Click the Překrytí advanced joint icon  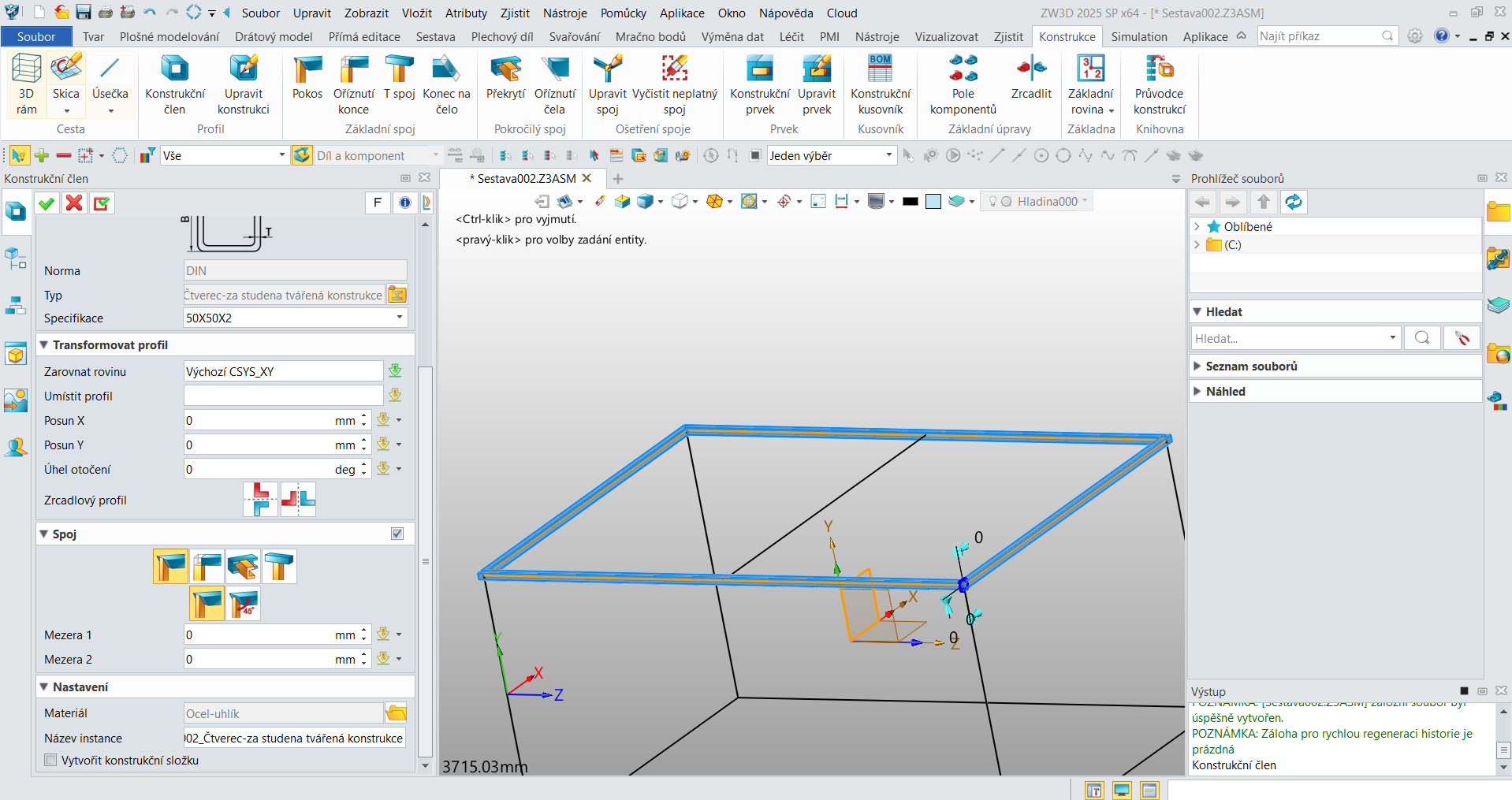click(x=505, y=77)
